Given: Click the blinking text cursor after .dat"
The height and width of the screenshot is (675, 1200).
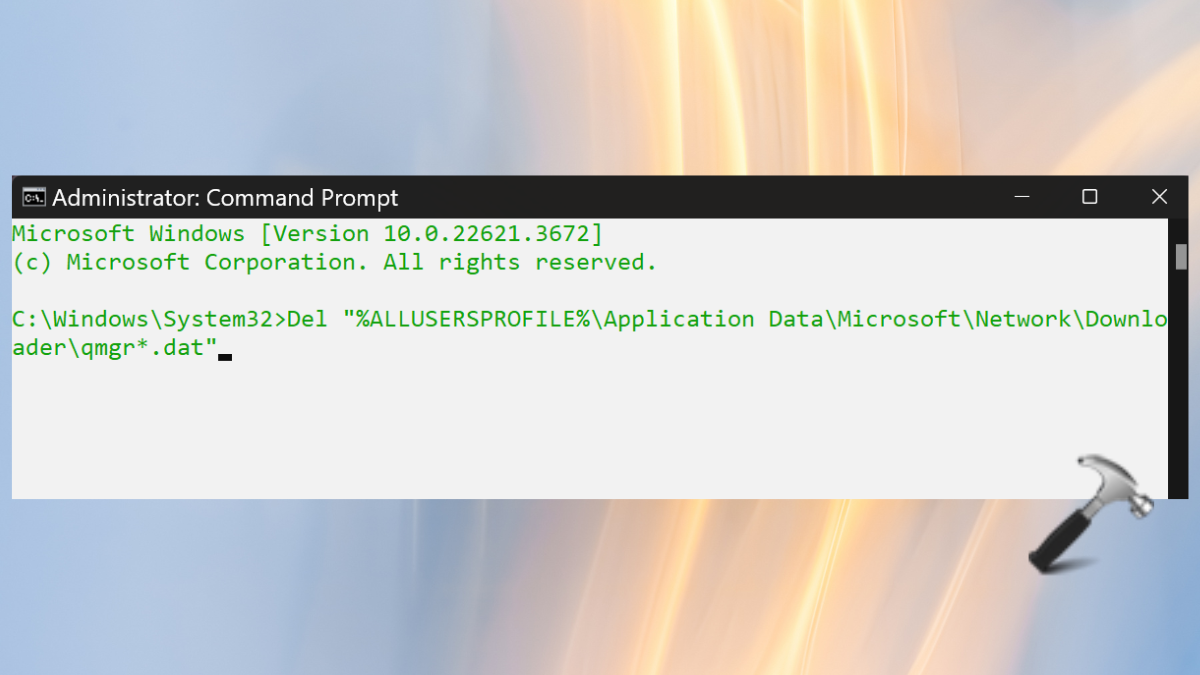Looking at the screenshot, I should point(225,355).
